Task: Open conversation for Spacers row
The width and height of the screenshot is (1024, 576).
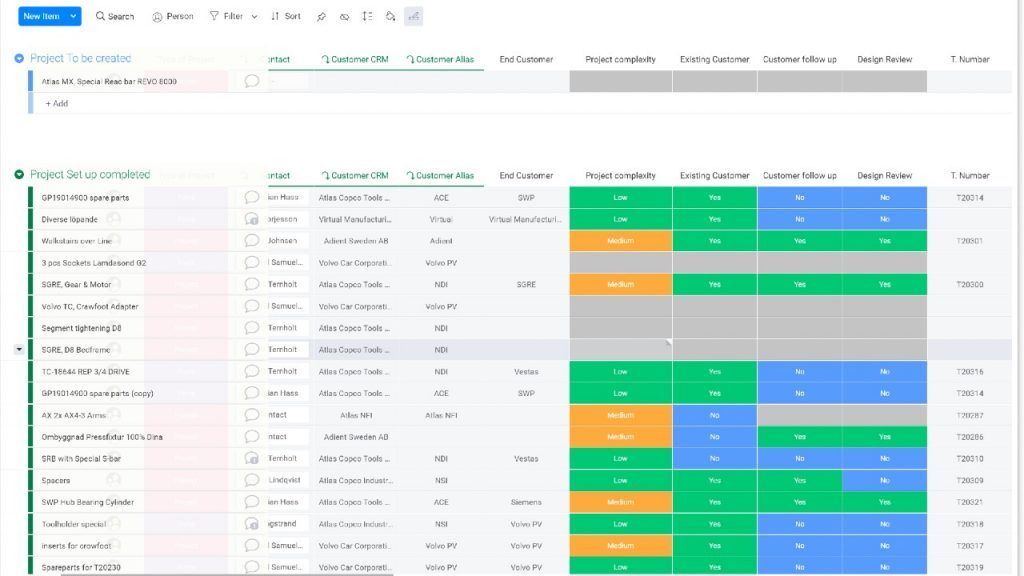Action: click(x=251, y=480)
